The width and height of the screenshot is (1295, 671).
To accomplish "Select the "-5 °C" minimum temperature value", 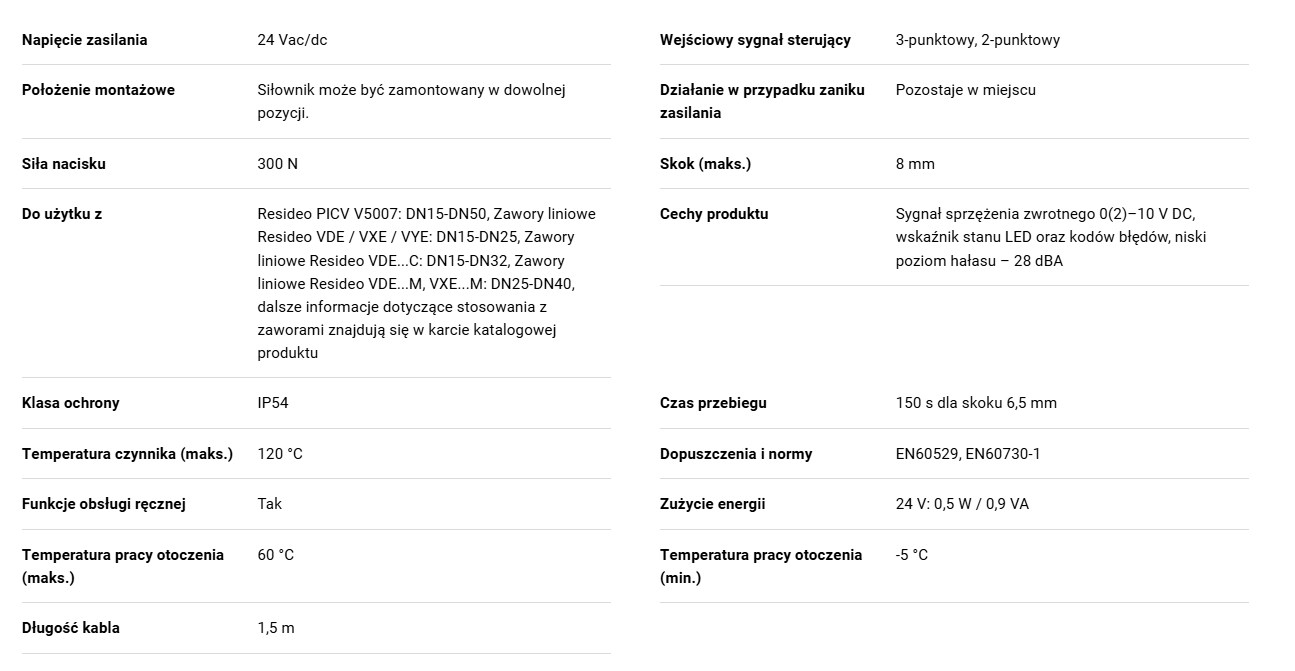I will click(x=912, y=555).
